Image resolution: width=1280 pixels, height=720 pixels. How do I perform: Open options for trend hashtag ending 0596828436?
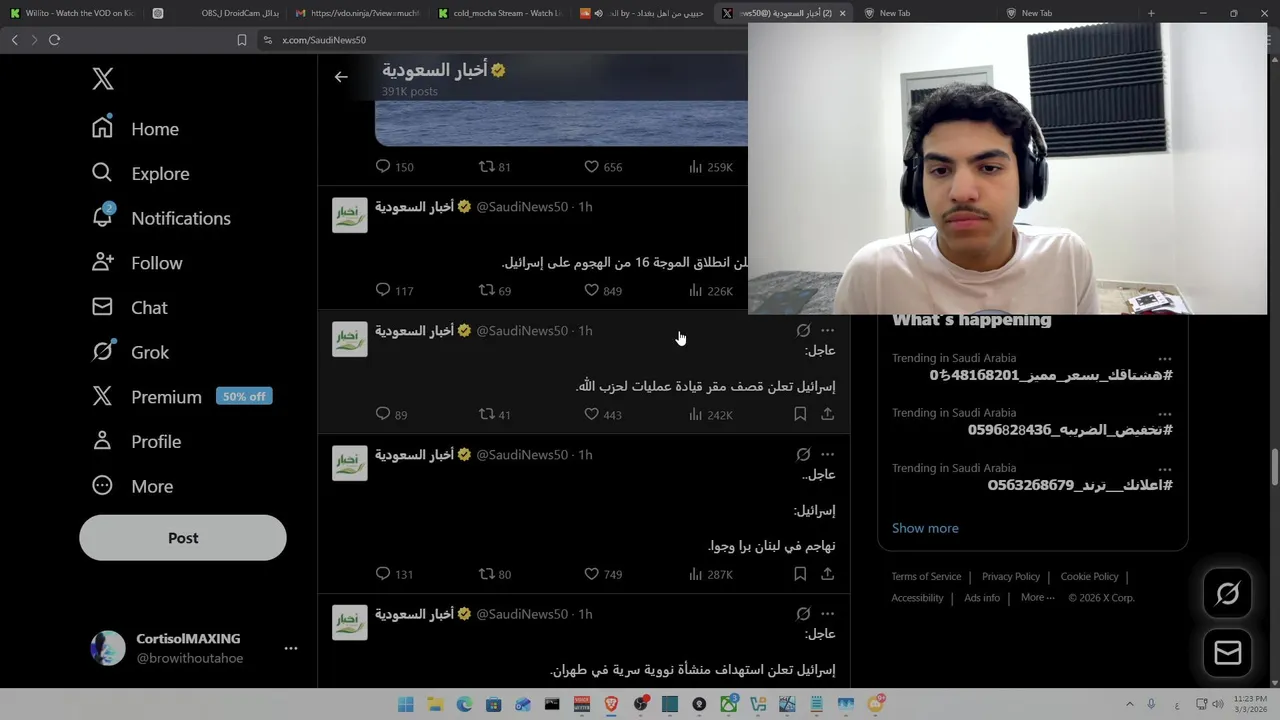tap(1165, 414)
